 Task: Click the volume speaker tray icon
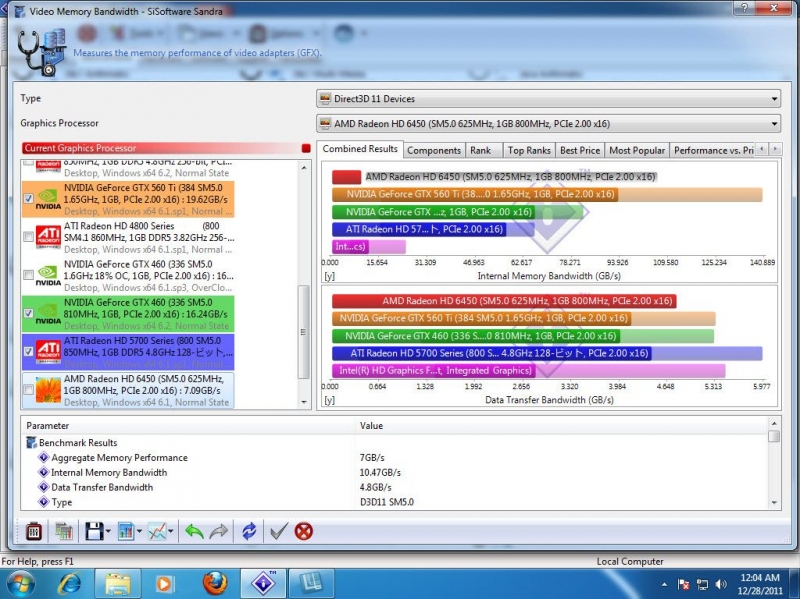[721, 584]
